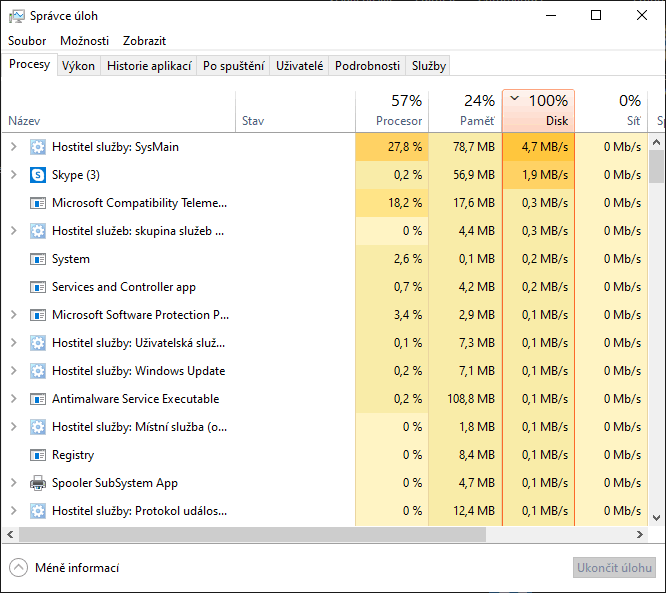This screenshot has width=666, height=593.
Task: Expand the Skype (3) process group
Action: 13,175
